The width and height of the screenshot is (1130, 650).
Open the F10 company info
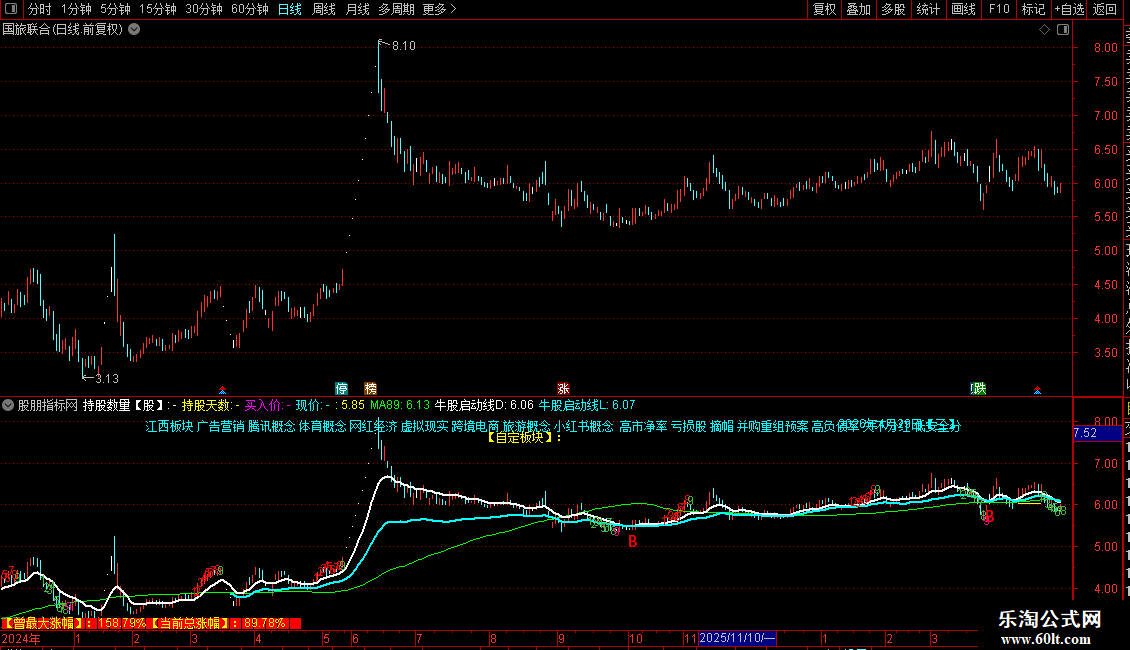coord(999,9)
